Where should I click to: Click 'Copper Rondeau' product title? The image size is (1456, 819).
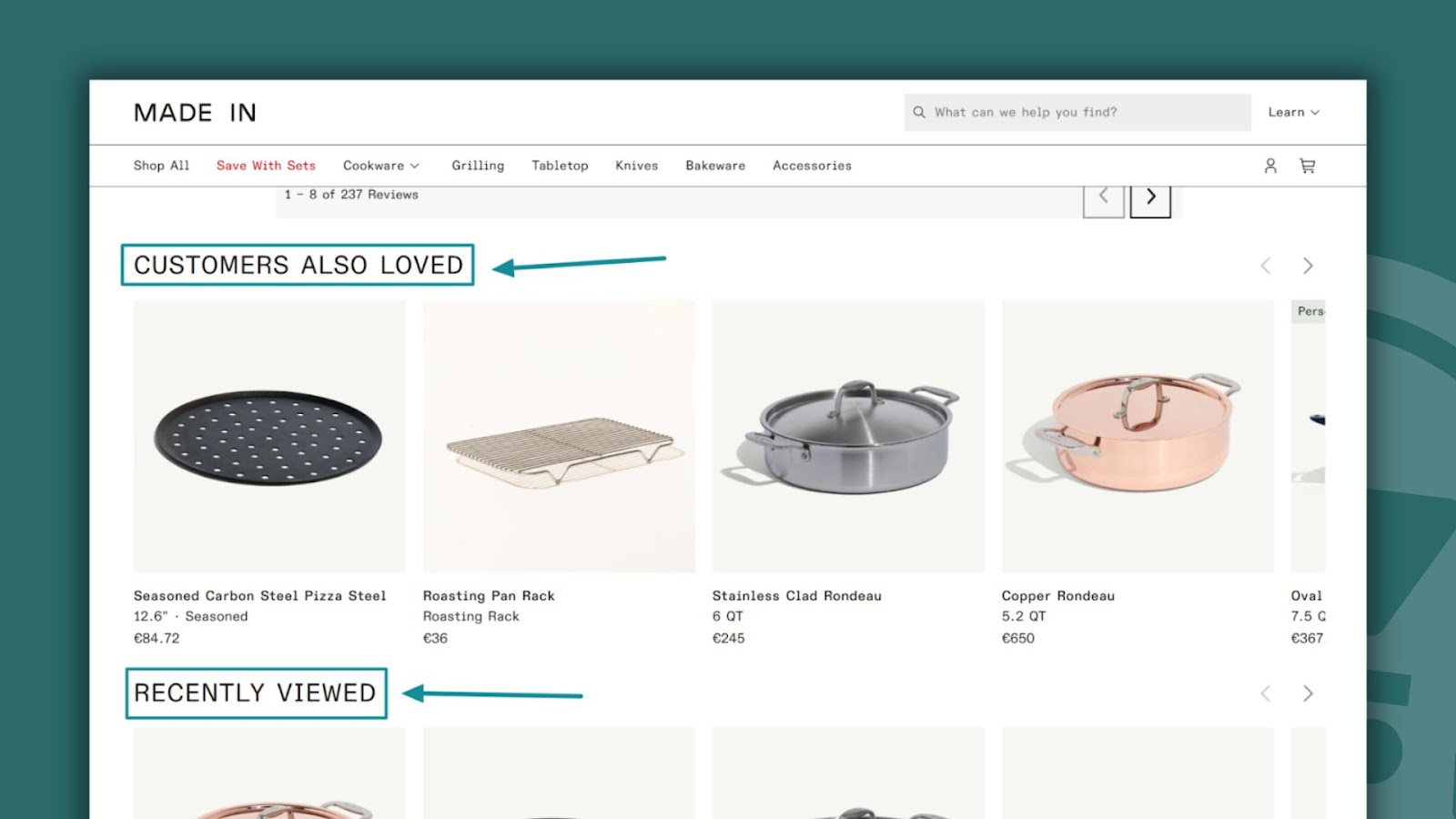point(1057,596)
